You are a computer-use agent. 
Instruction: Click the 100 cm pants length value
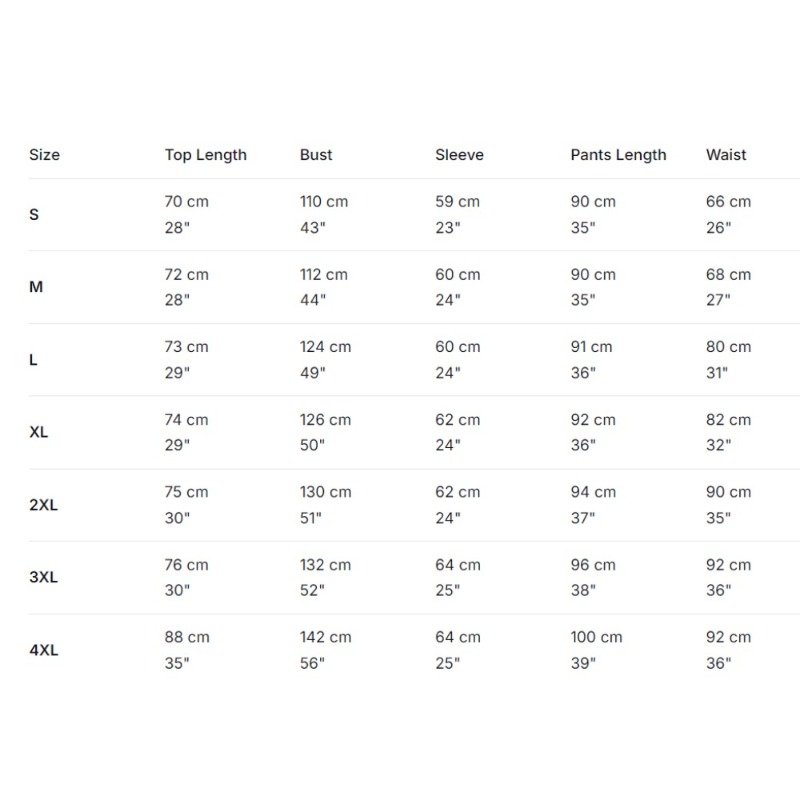[x=596, y=637]
